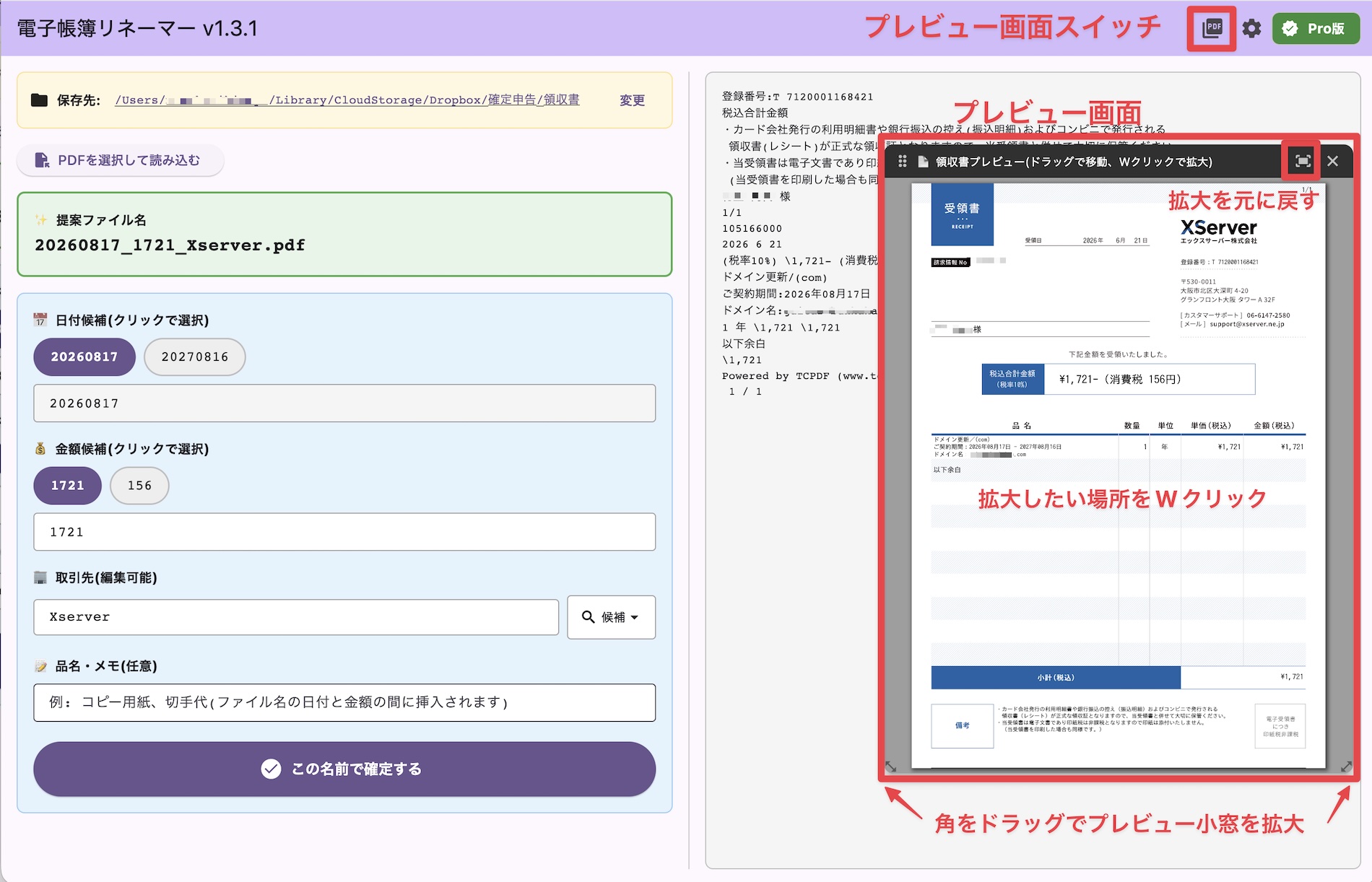The width and height of the screenshot is (1372, 882).
Task: Confirm with この名前で確定する button
Action: pos(344,769)
